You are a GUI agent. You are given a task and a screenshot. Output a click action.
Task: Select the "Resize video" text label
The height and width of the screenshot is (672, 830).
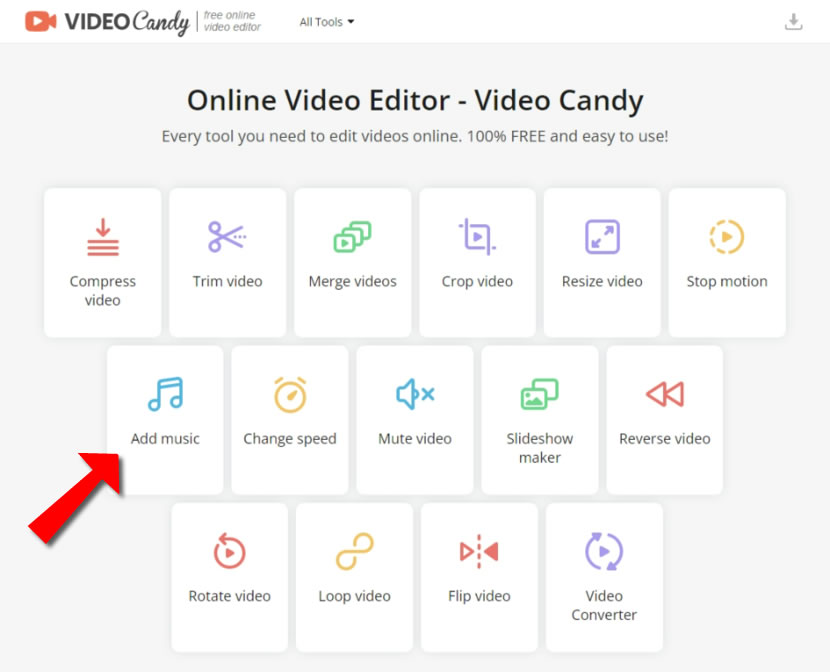[x=602, y=281]
